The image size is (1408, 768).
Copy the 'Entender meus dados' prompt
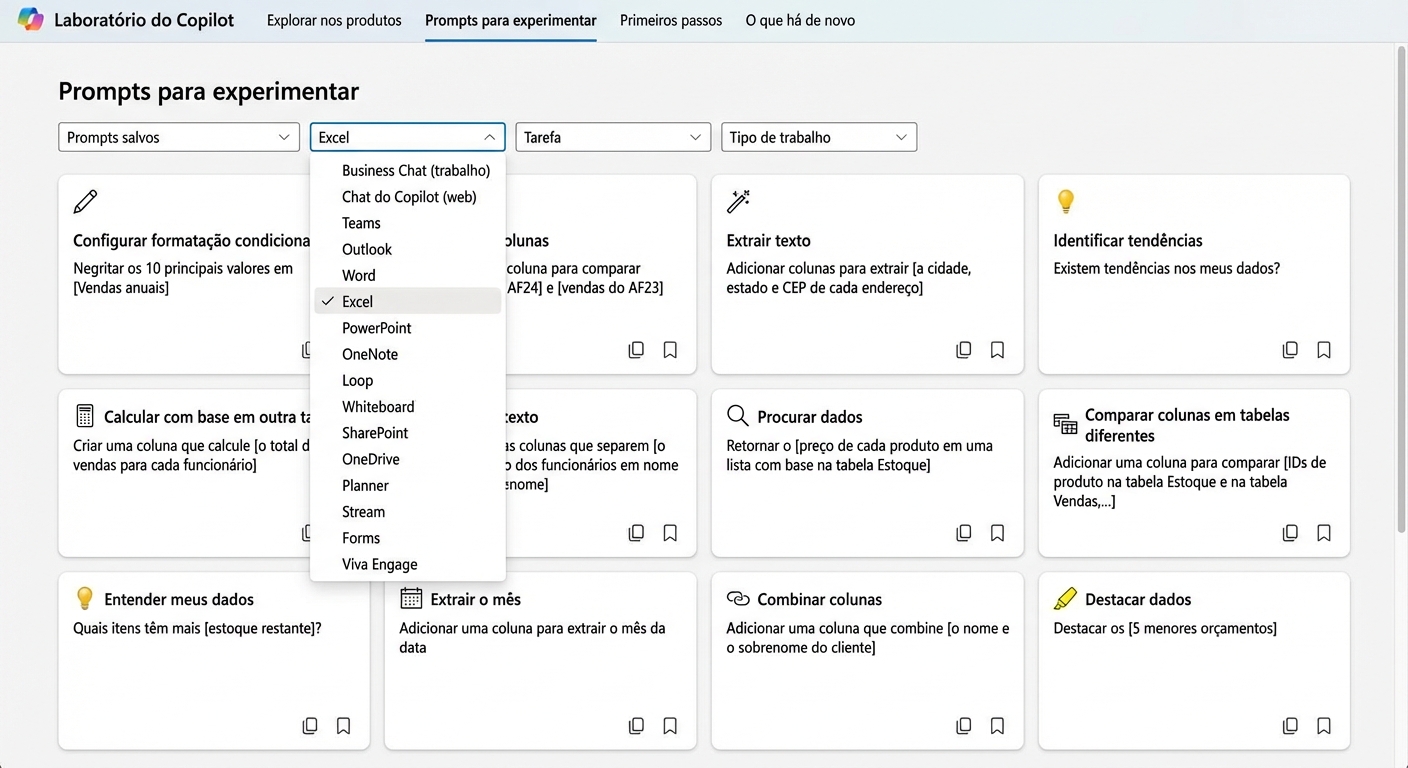click(310, 726)
